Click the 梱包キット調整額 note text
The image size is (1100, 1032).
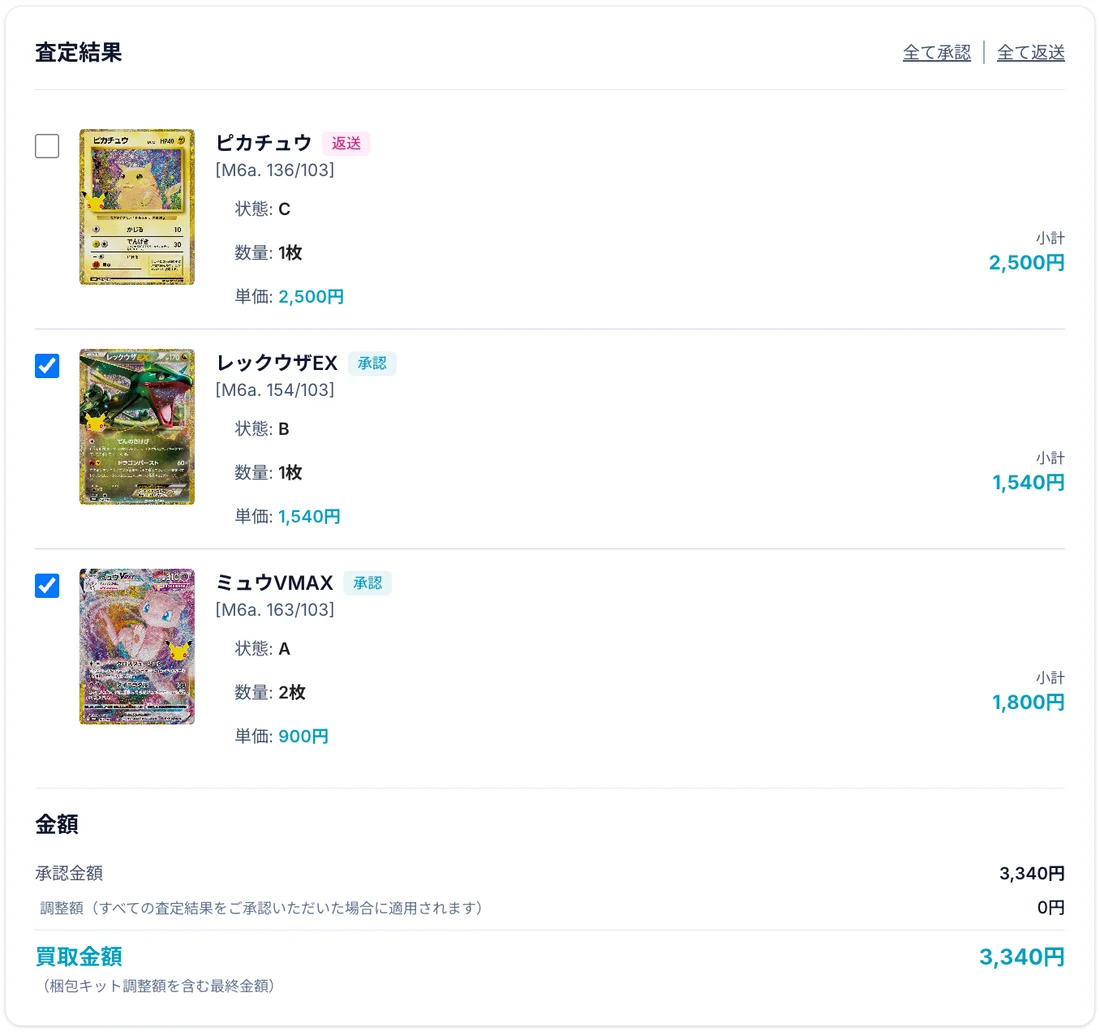pyautogui.click(x=159, y=986)
